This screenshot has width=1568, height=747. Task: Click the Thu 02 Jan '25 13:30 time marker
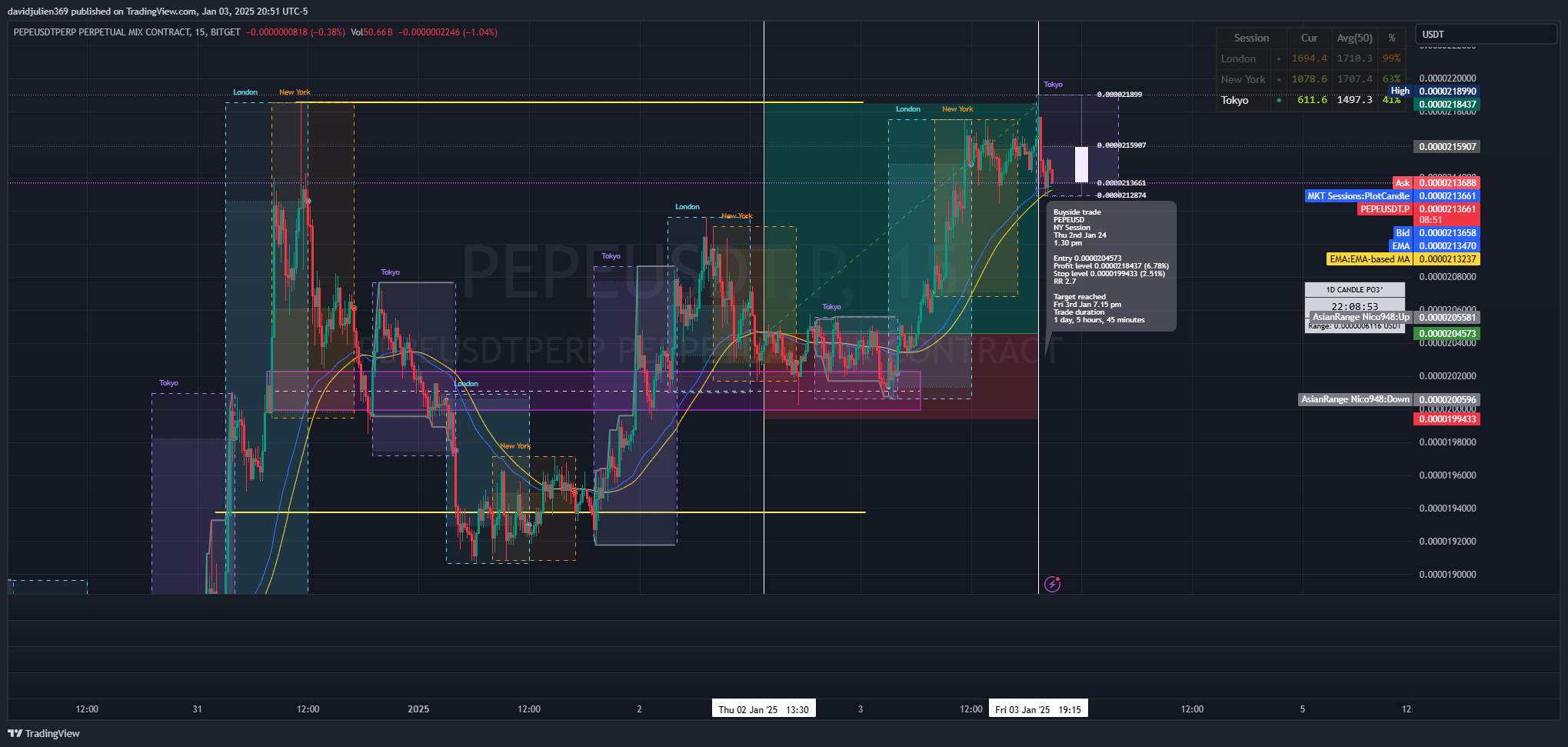[x=764, y=709]
